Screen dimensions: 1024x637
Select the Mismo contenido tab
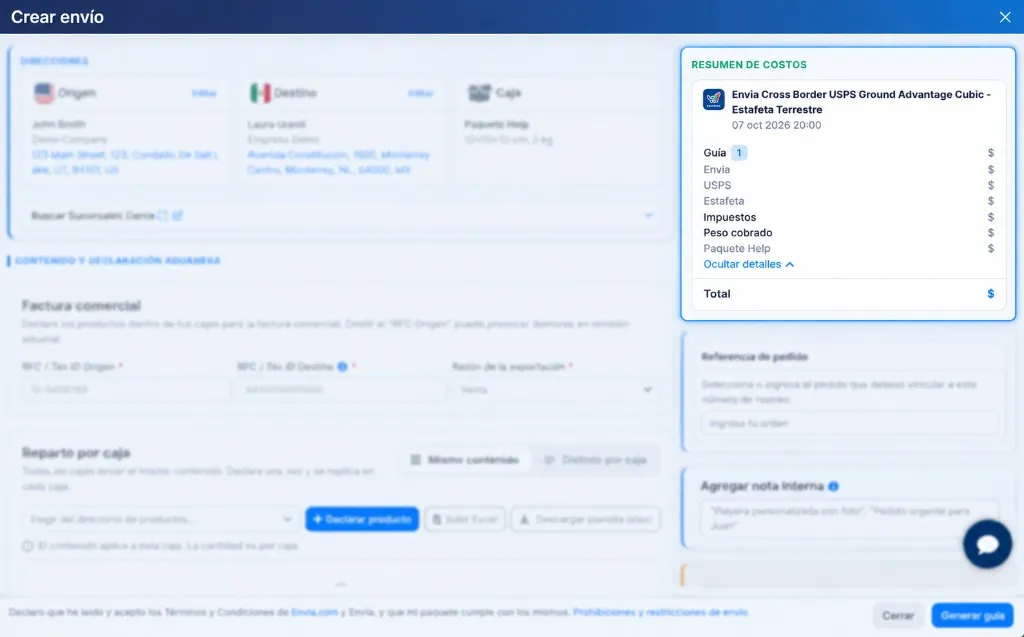(x=464, y=460)
